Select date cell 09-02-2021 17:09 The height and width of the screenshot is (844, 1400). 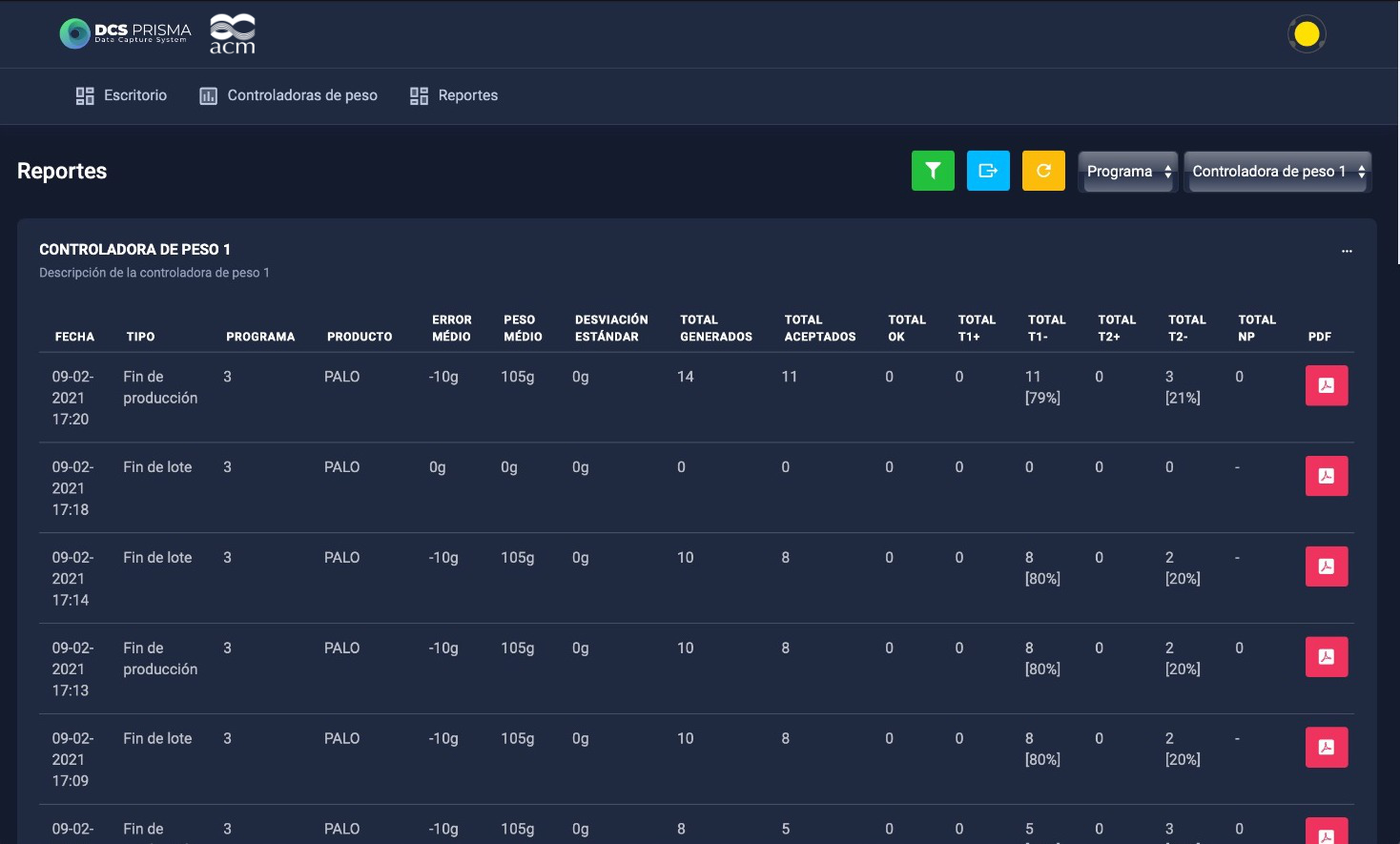click(x=72, y=760)
